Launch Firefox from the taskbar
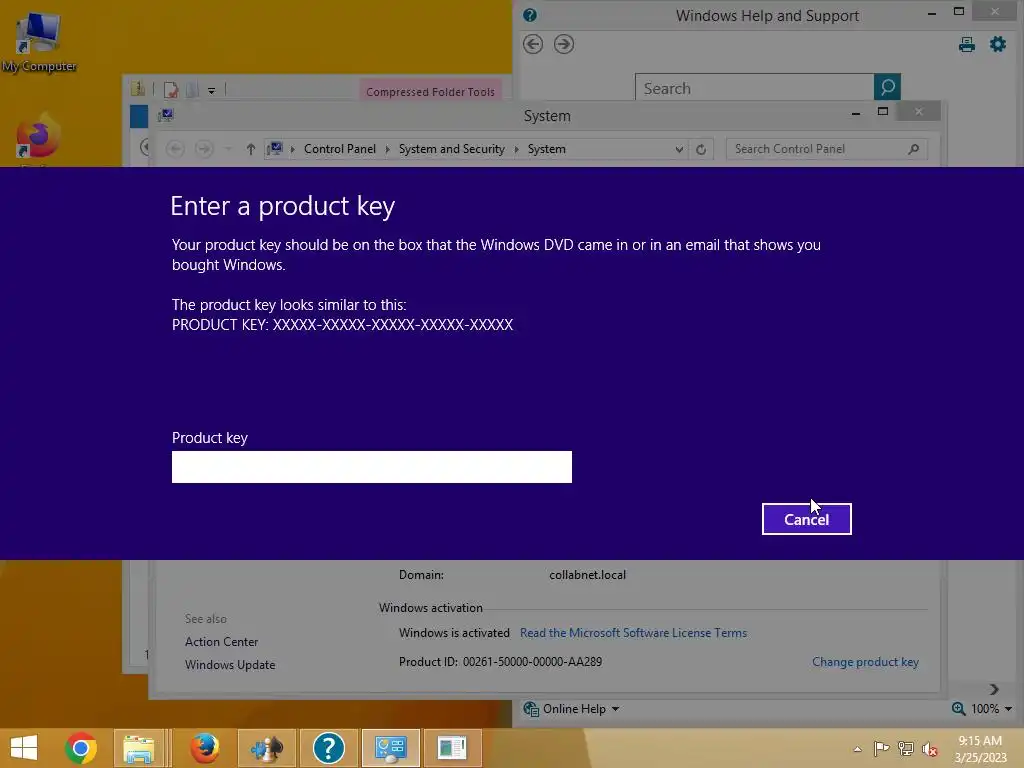The height and width of the screenshot is (768, 1024). point(204,748)
